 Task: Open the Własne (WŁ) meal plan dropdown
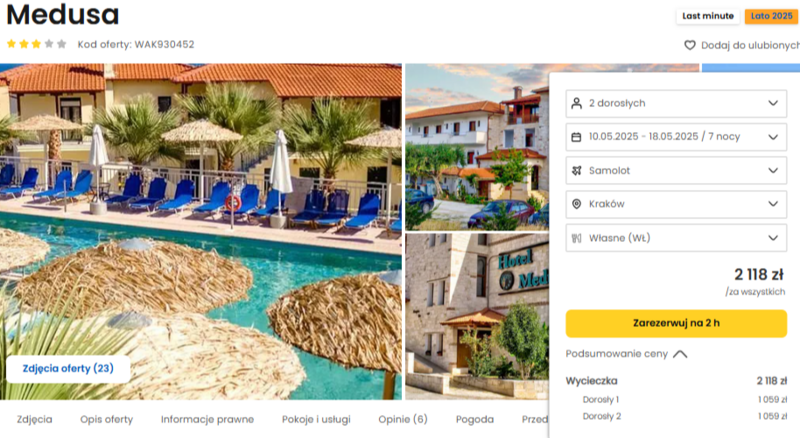click(676, 238)
